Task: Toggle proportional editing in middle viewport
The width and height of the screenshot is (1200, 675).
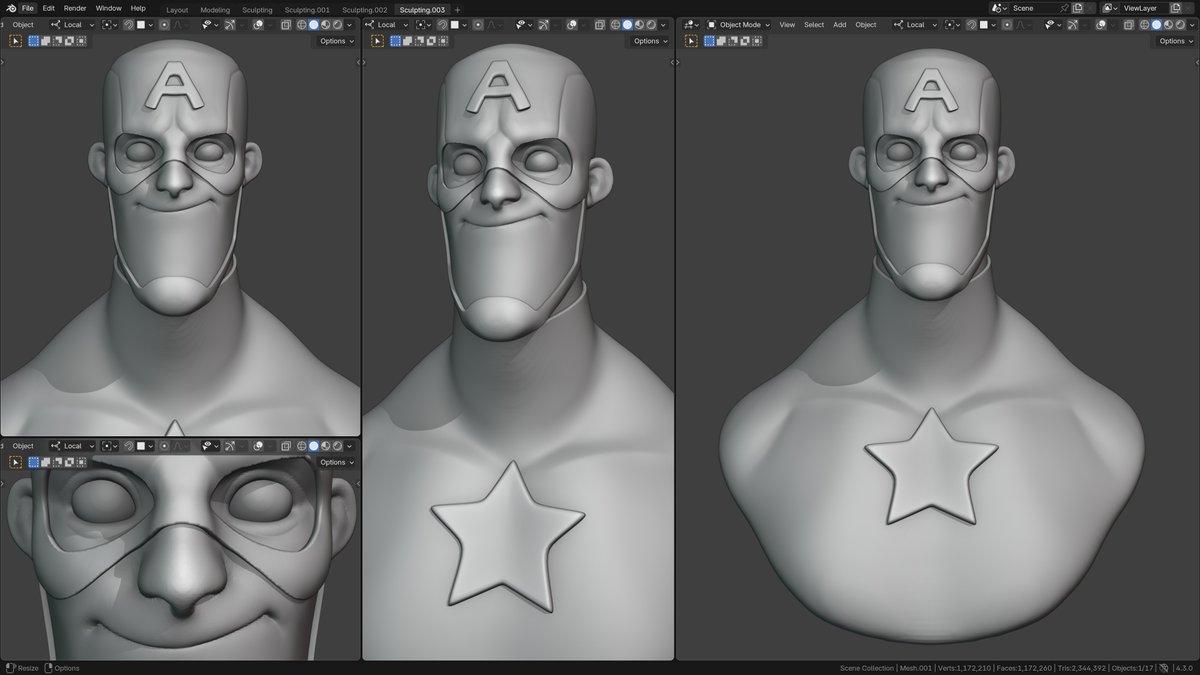Action: (x=478, y=25)
